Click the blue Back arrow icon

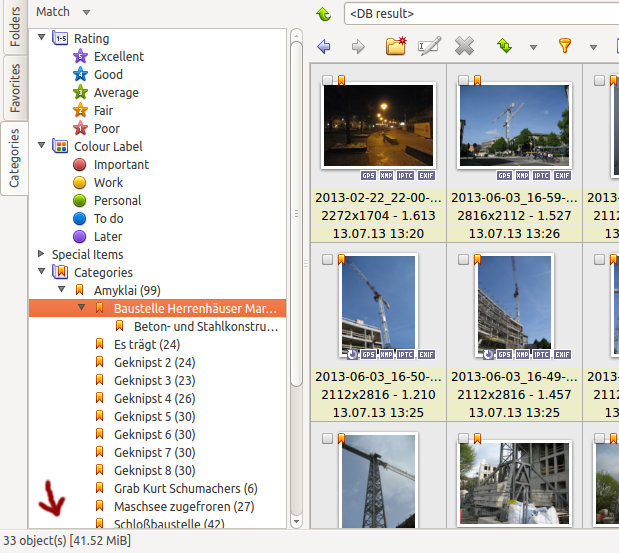click(324, 47)
